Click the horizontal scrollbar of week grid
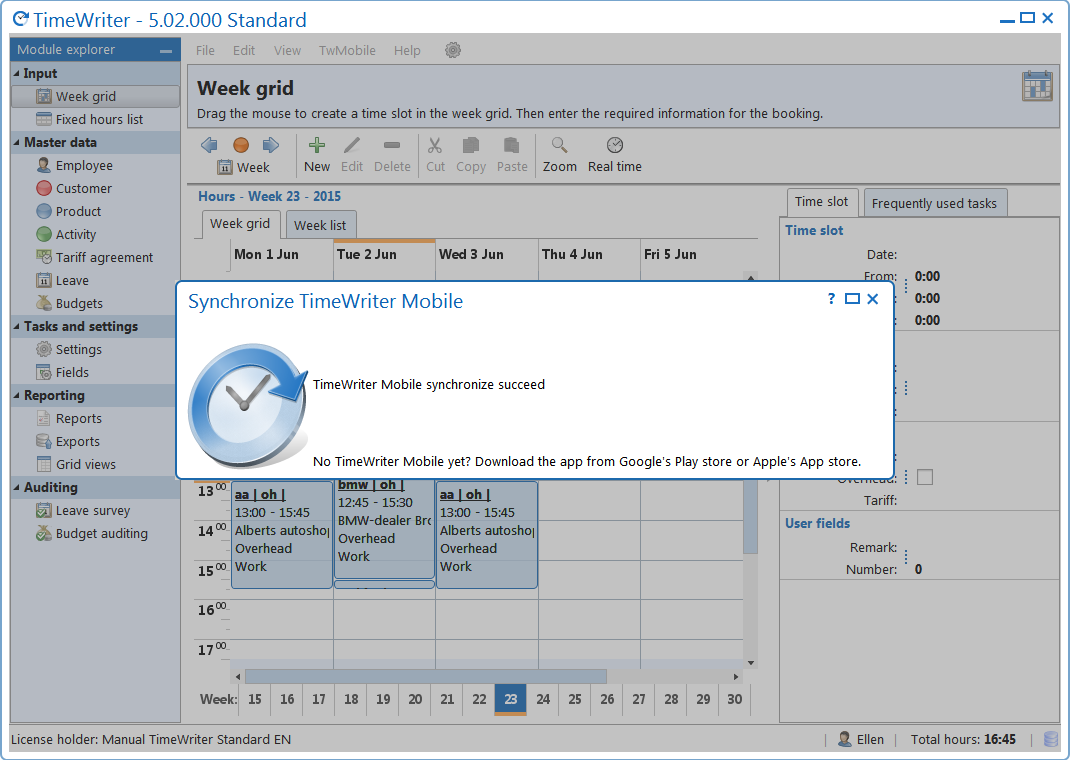The height and width of the screenshot is (760, 1070). click(x=426, y=676)
